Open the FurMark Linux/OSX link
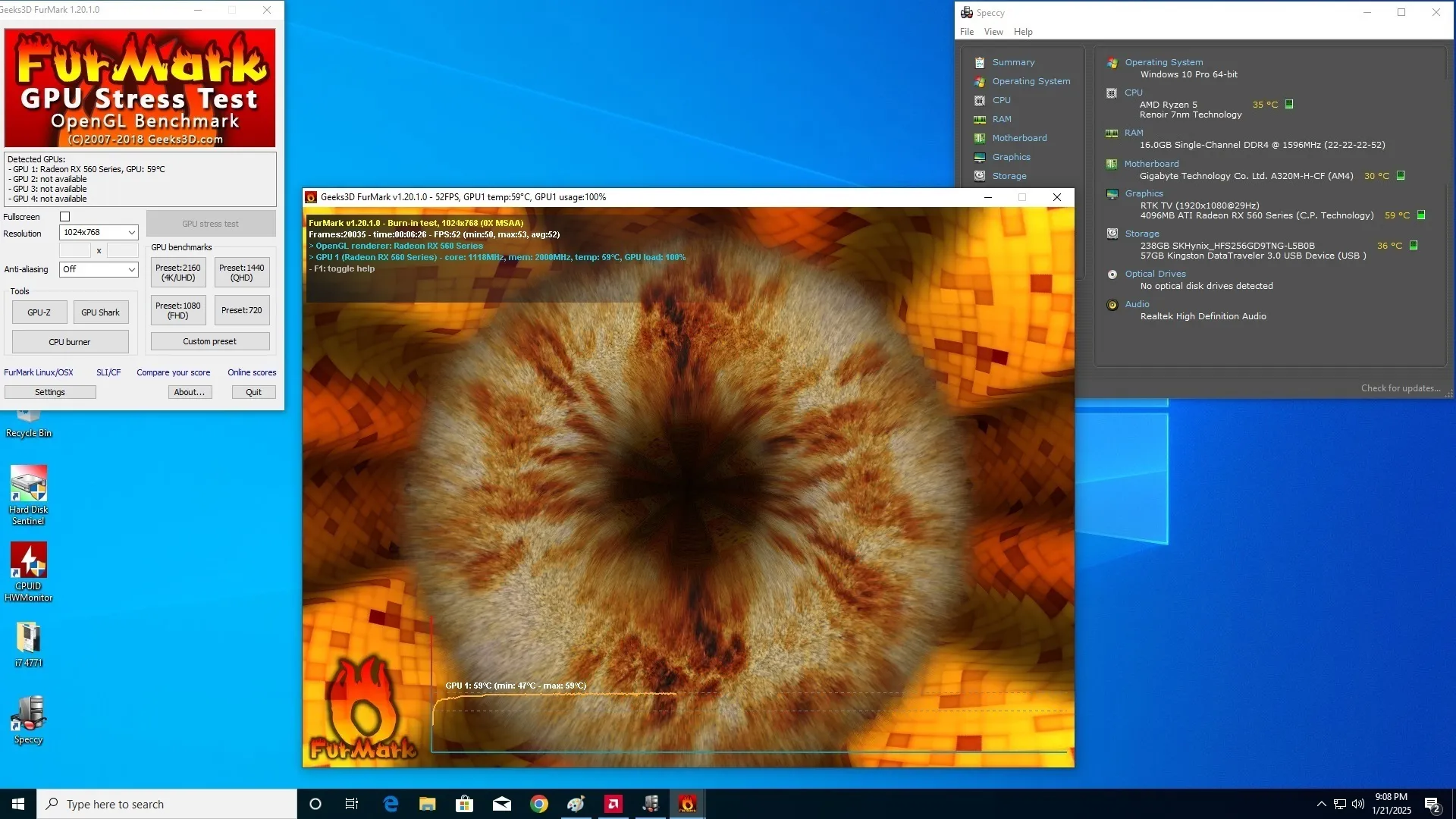 (39, 373)
